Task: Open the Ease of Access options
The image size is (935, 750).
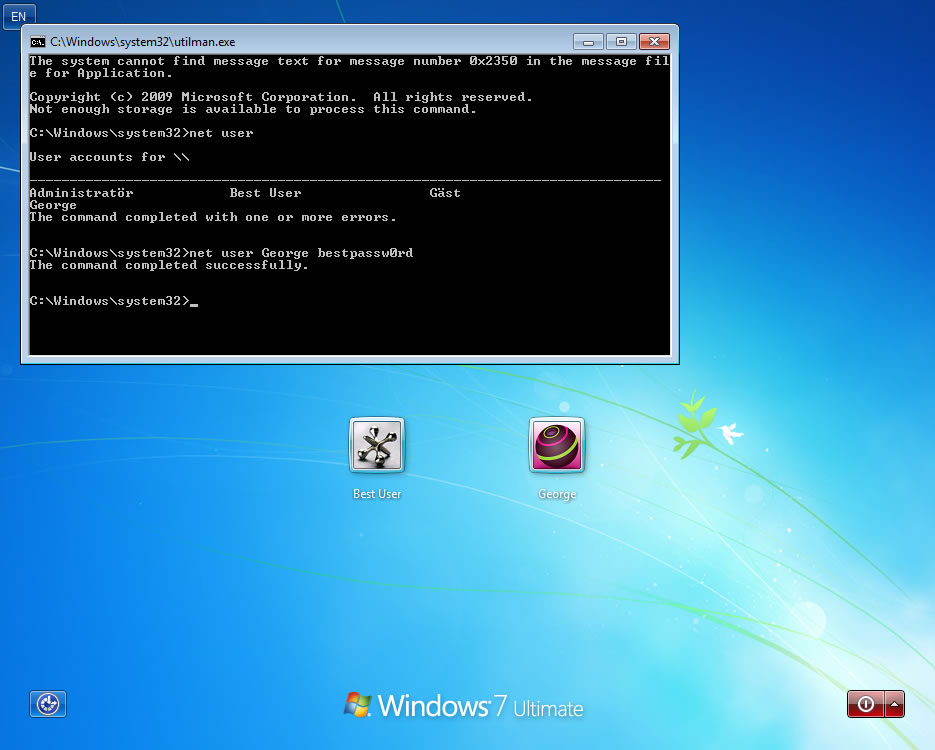Action: [47, 704]
